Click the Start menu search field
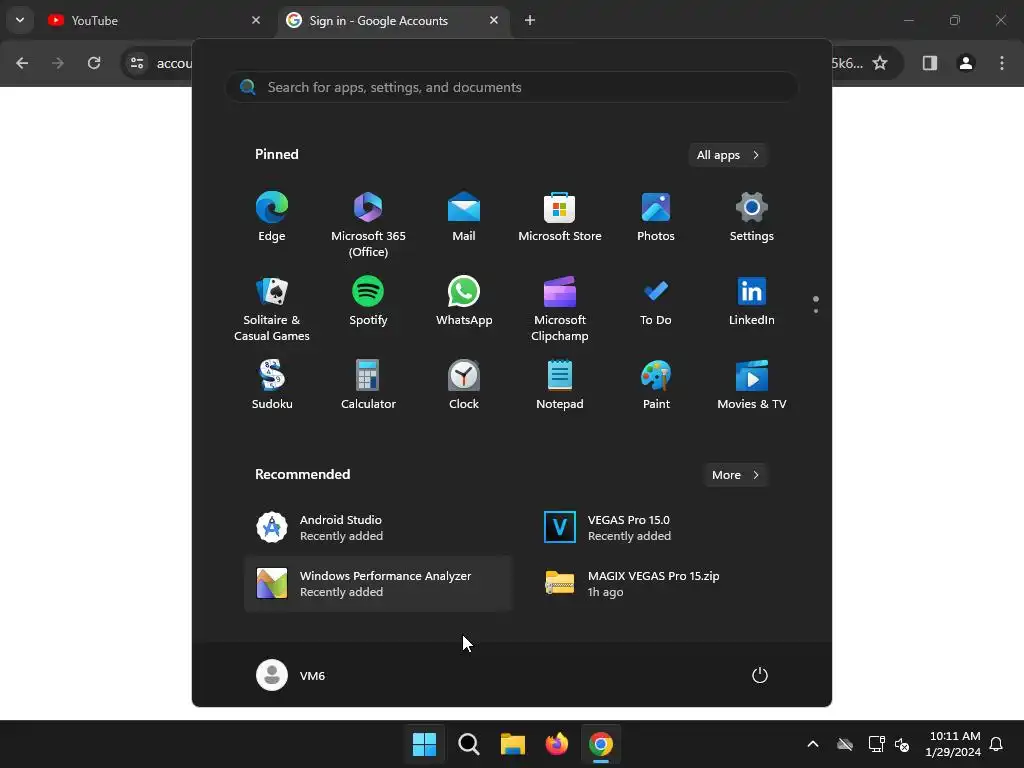 click(x=511, y=87)
